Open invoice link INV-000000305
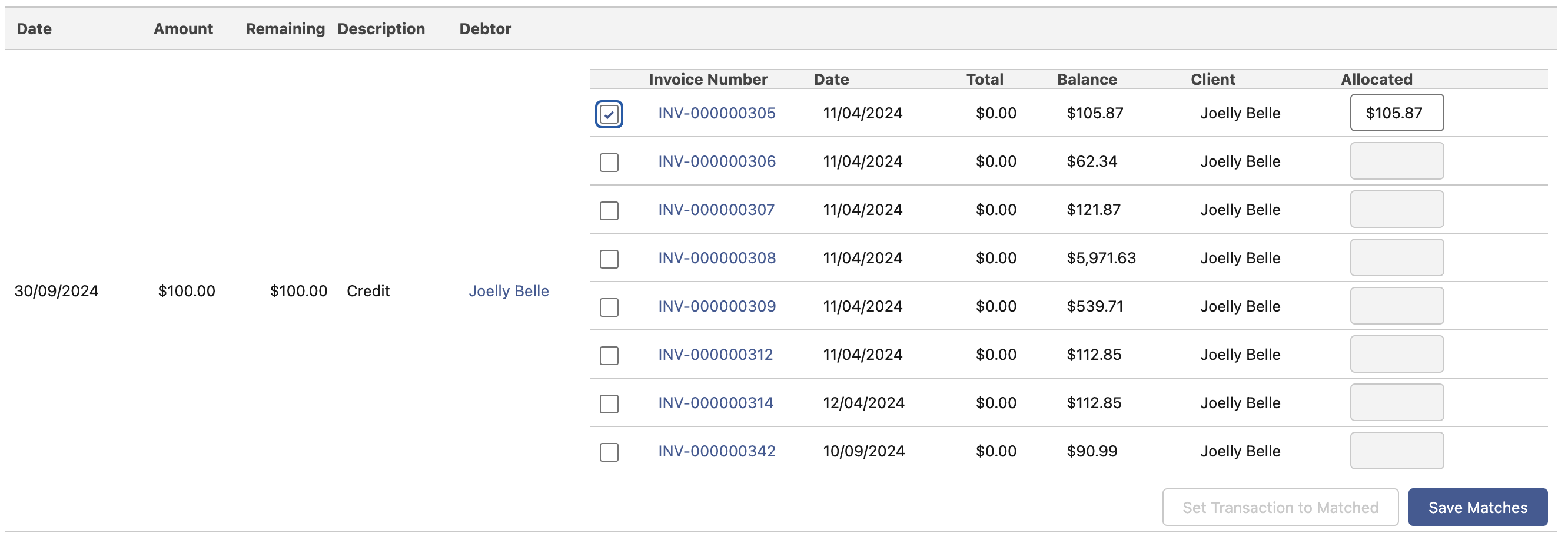This screenshot has width=1568, height=536. 716,113
